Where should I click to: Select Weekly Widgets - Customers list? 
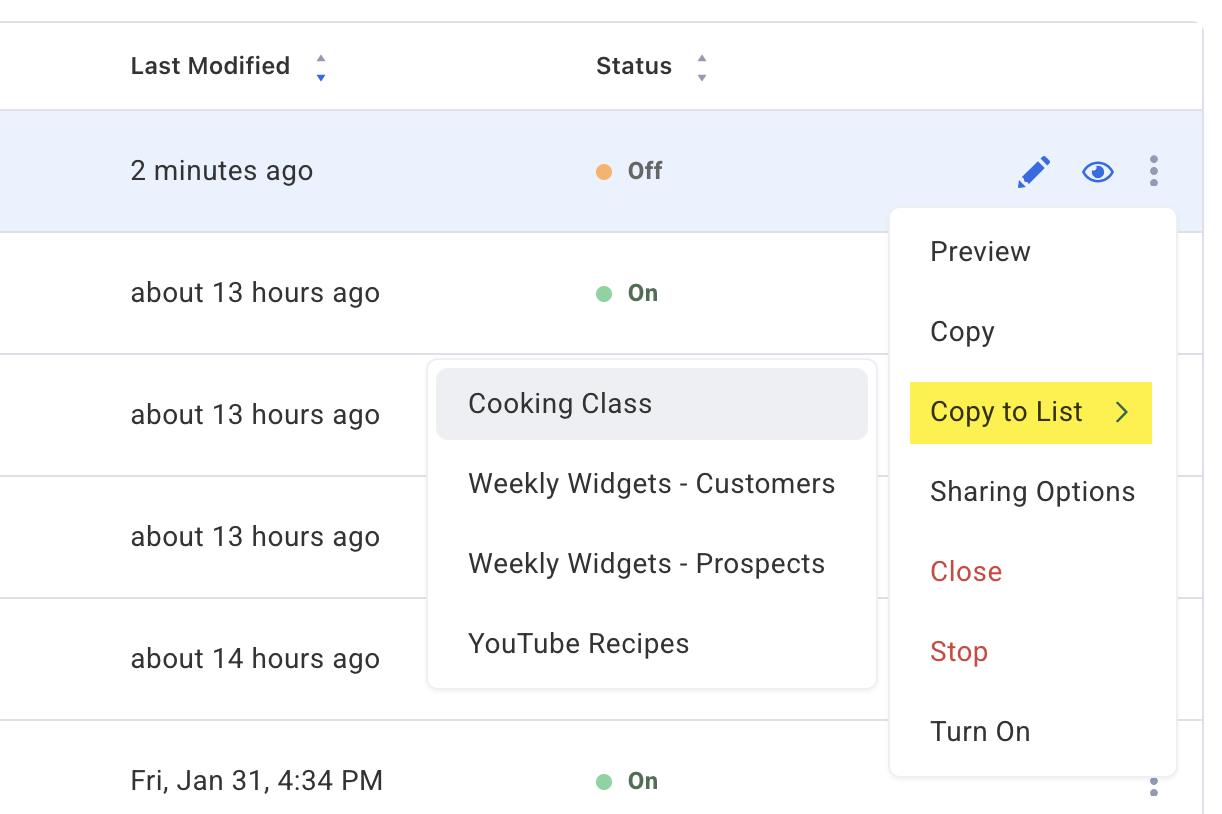[x=651, y=484]
